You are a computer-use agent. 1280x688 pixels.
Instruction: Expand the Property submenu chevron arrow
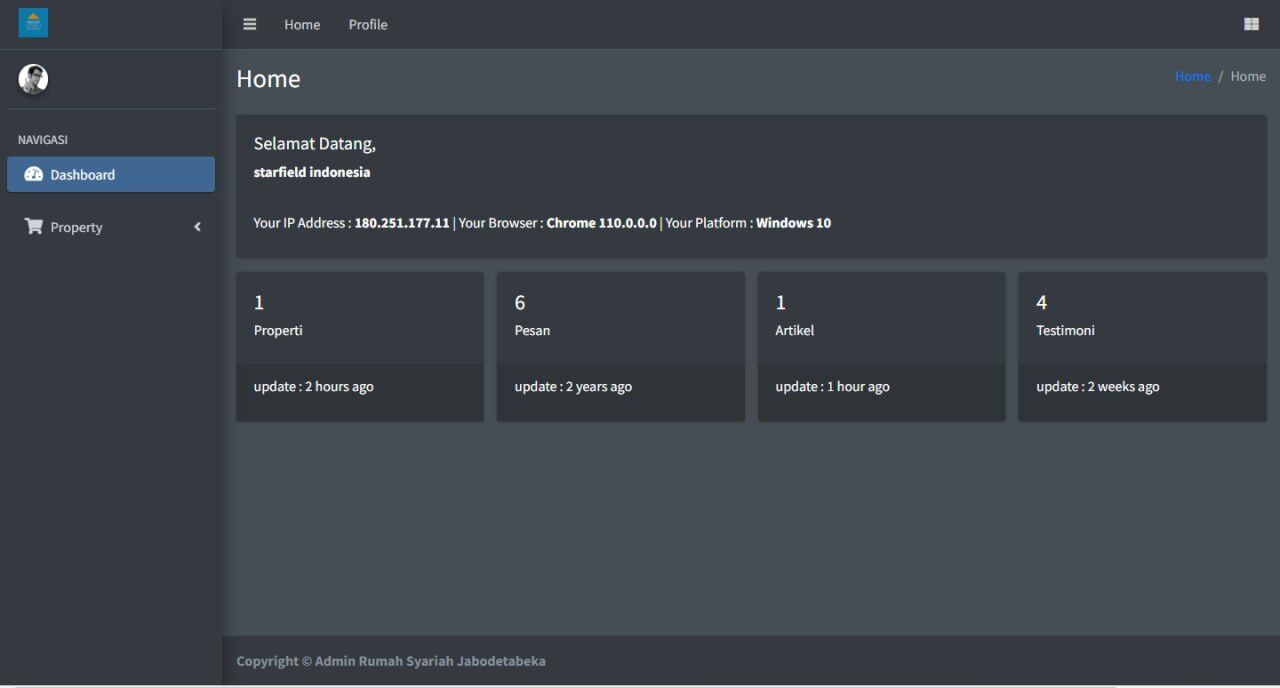point(197,227)
